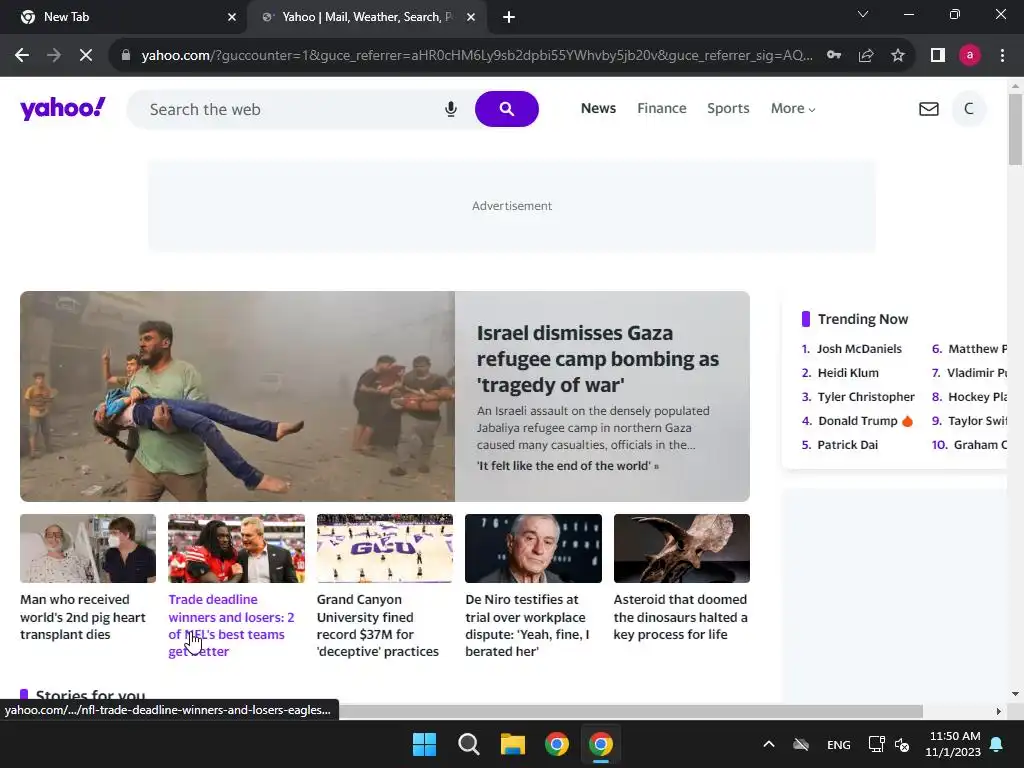Close the New Tab tab

[x=232, y=18]
